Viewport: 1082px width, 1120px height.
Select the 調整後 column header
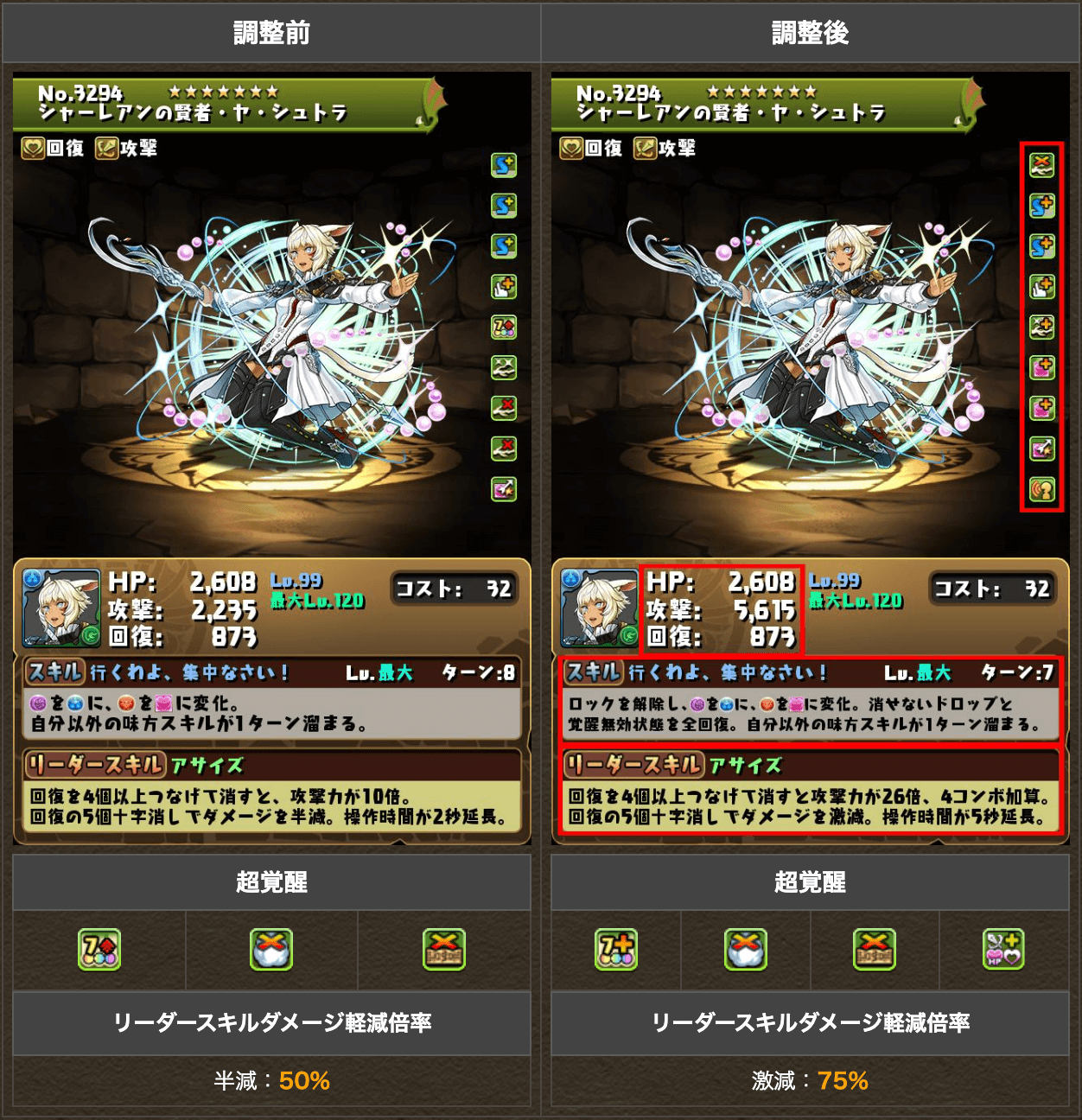click(811, 33)
